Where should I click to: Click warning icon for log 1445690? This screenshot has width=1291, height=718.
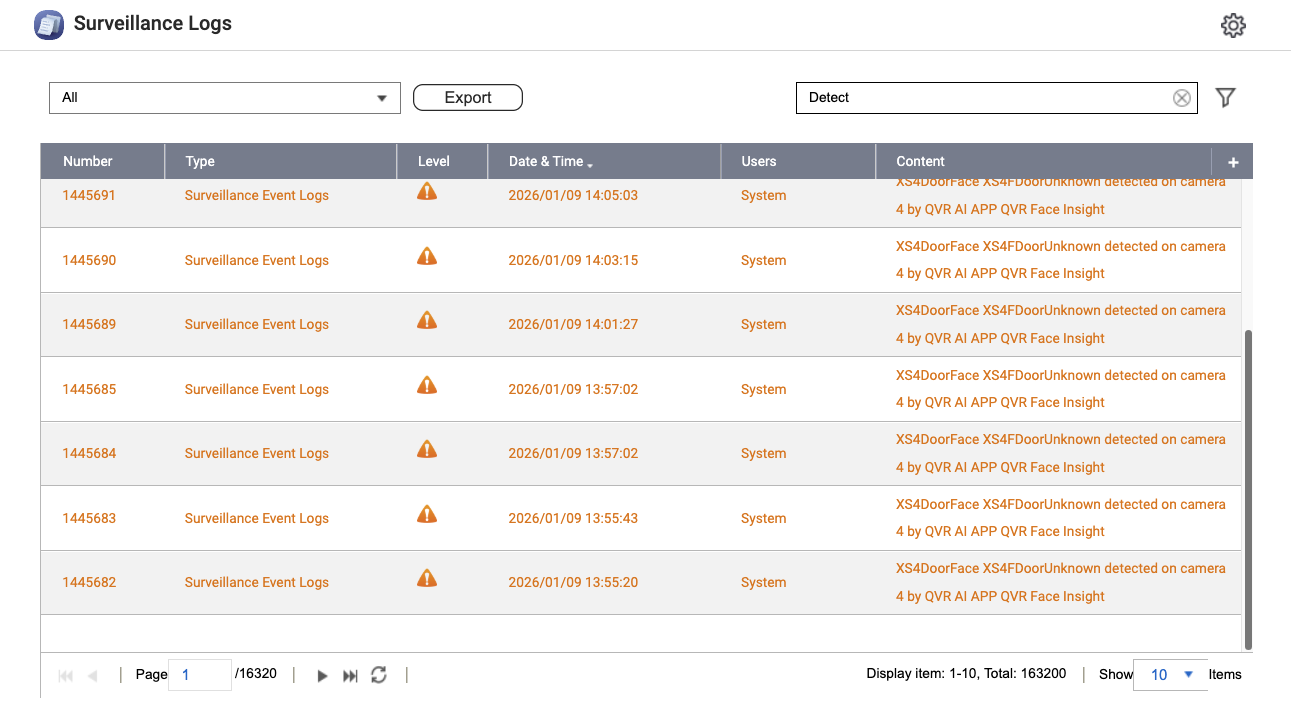click(x=427, y=257)
